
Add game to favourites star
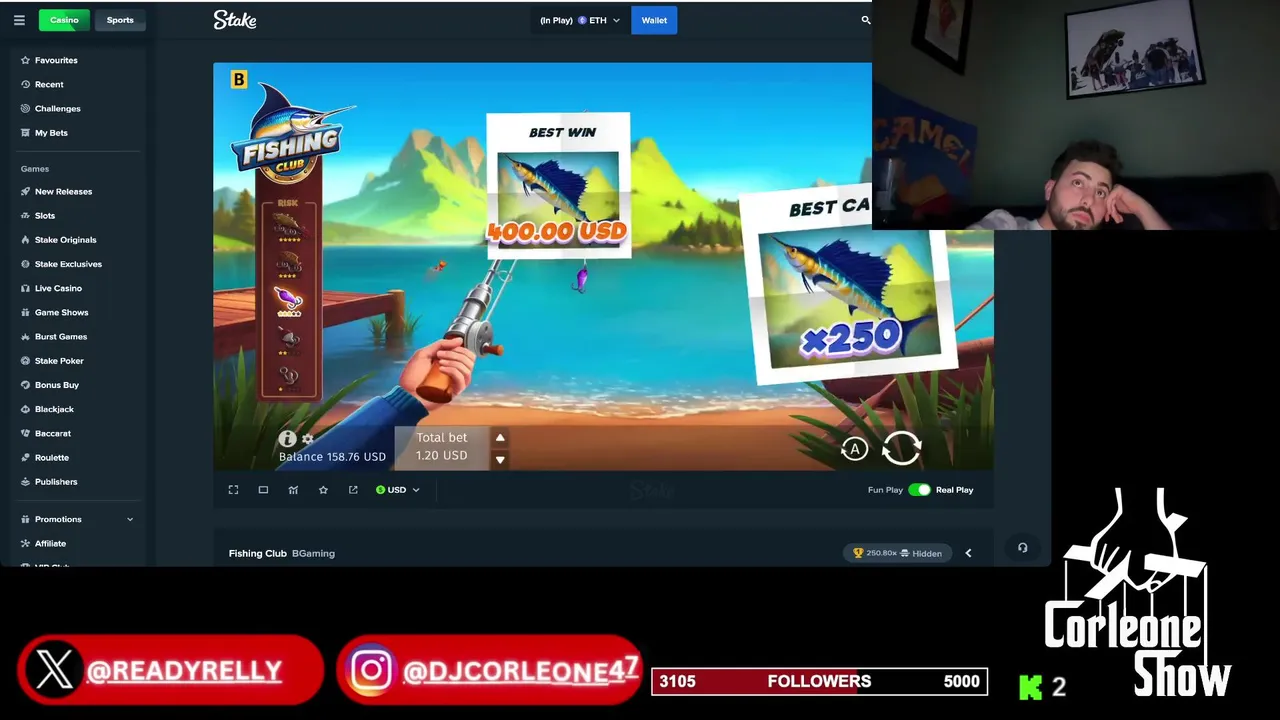point(323,490)
